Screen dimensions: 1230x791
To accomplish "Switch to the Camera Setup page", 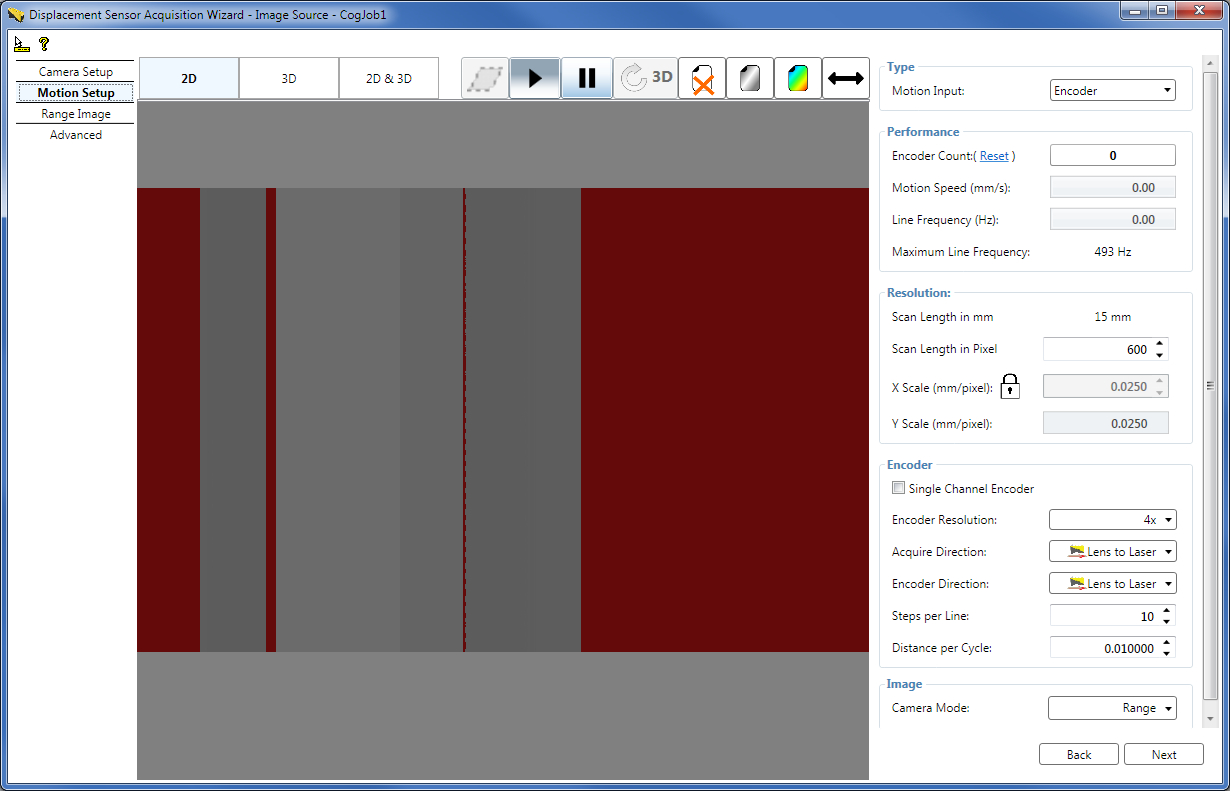I will [75, 72].
